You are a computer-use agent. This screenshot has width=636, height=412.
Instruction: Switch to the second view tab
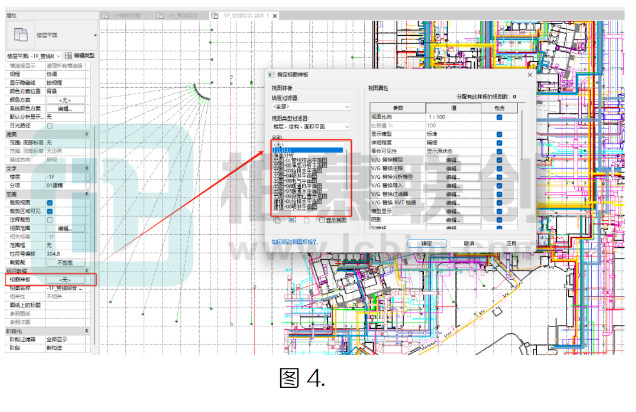pyautogui.click(x=182, y=15)
